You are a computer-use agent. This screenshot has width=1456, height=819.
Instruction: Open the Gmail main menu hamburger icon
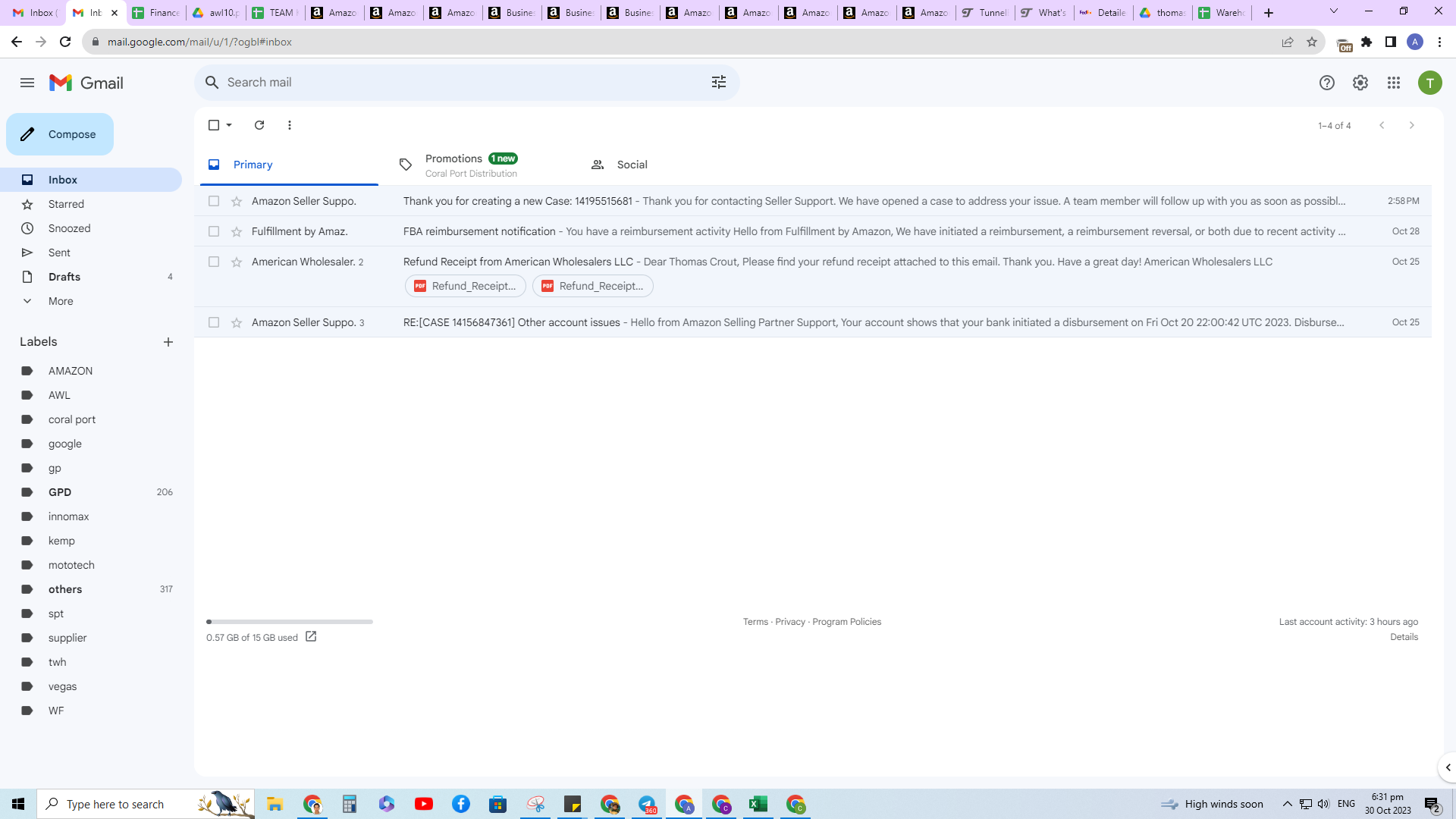point(27,83)
